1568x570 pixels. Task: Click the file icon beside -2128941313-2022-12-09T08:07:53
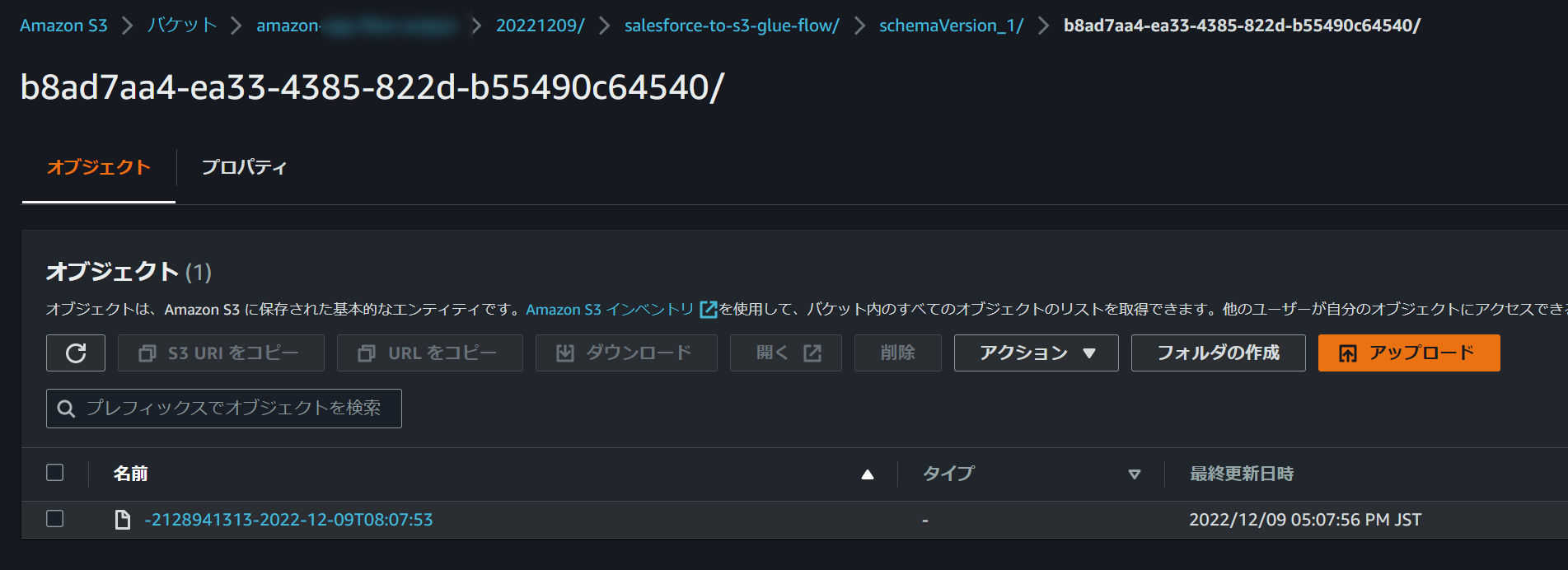[123, 520]
